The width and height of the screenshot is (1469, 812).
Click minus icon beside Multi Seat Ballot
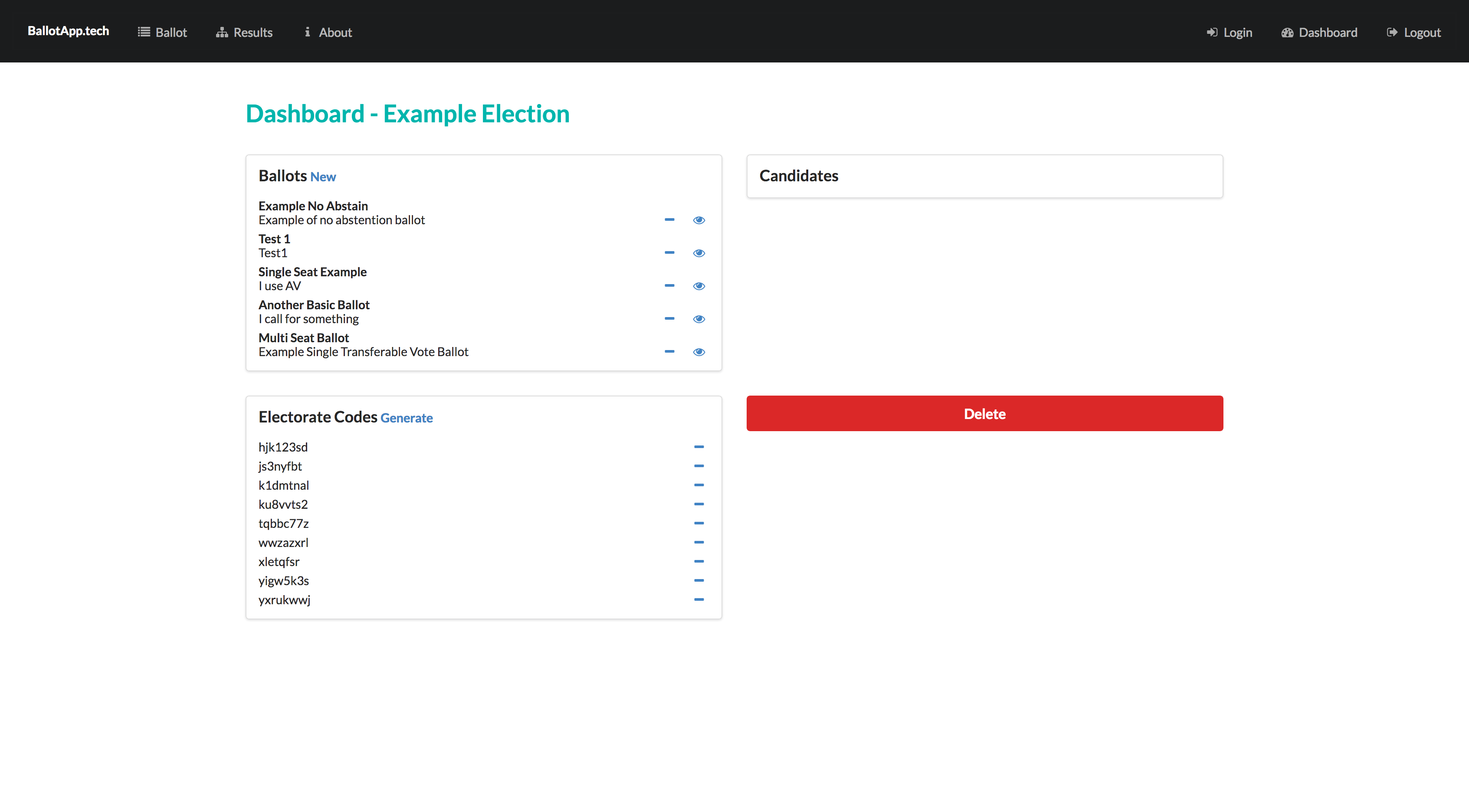669,351
